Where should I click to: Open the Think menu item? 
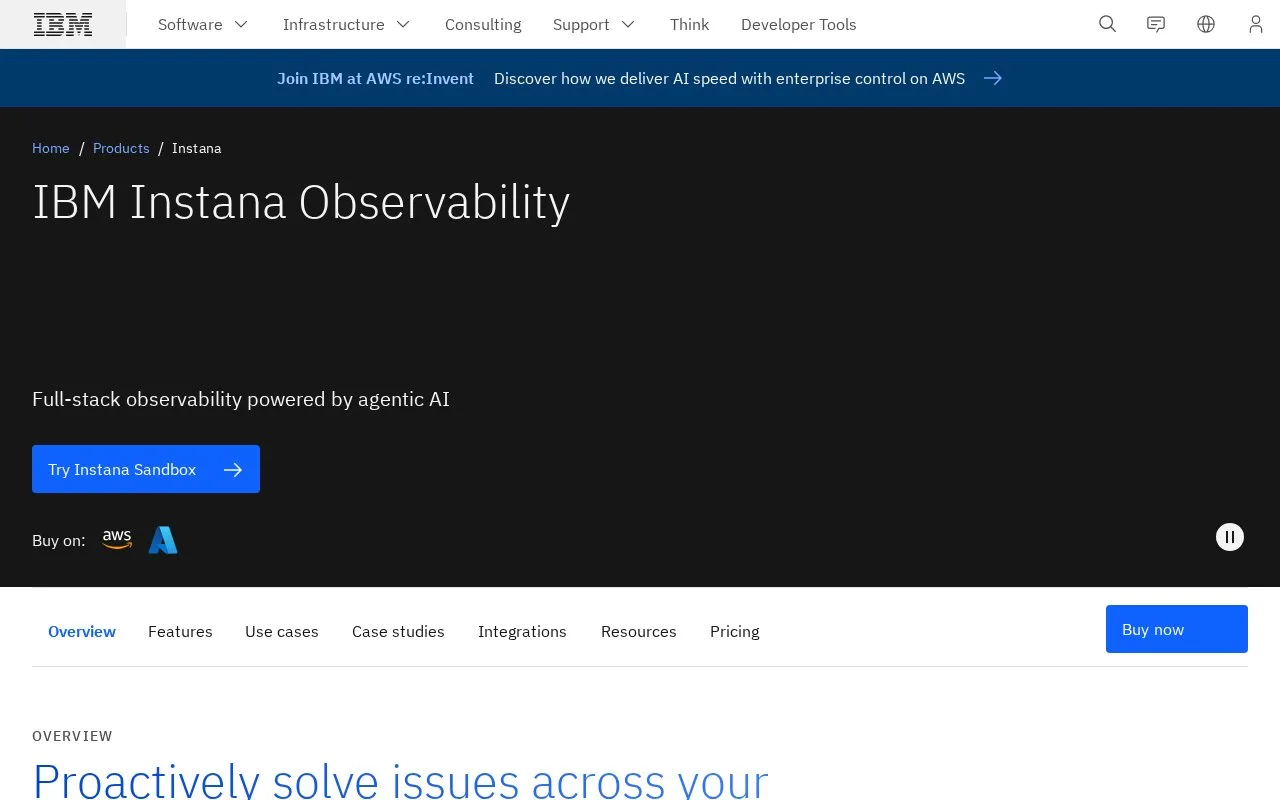689,24
